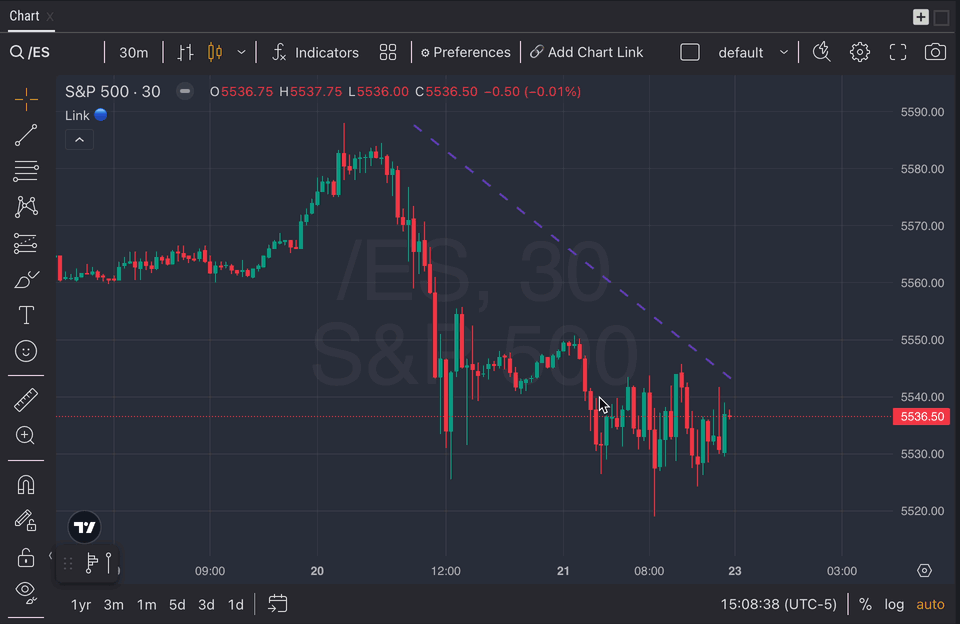Image resolution: width=960 pixels, height=624 pixels.
Task: Select the brush drawing tool
Action: pos(26,280)
